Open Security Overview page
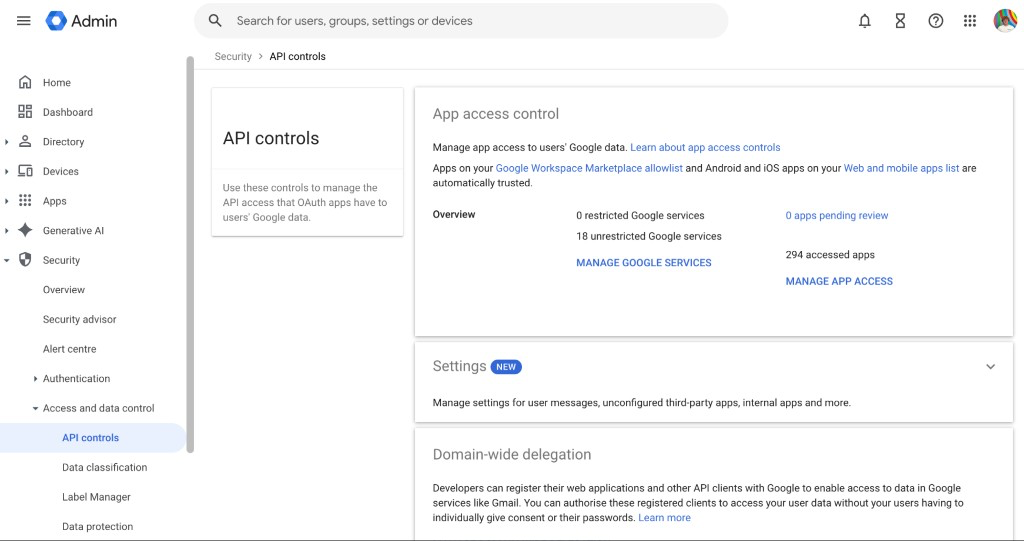Screen dimensions: 1024x541 click(64, 289)
